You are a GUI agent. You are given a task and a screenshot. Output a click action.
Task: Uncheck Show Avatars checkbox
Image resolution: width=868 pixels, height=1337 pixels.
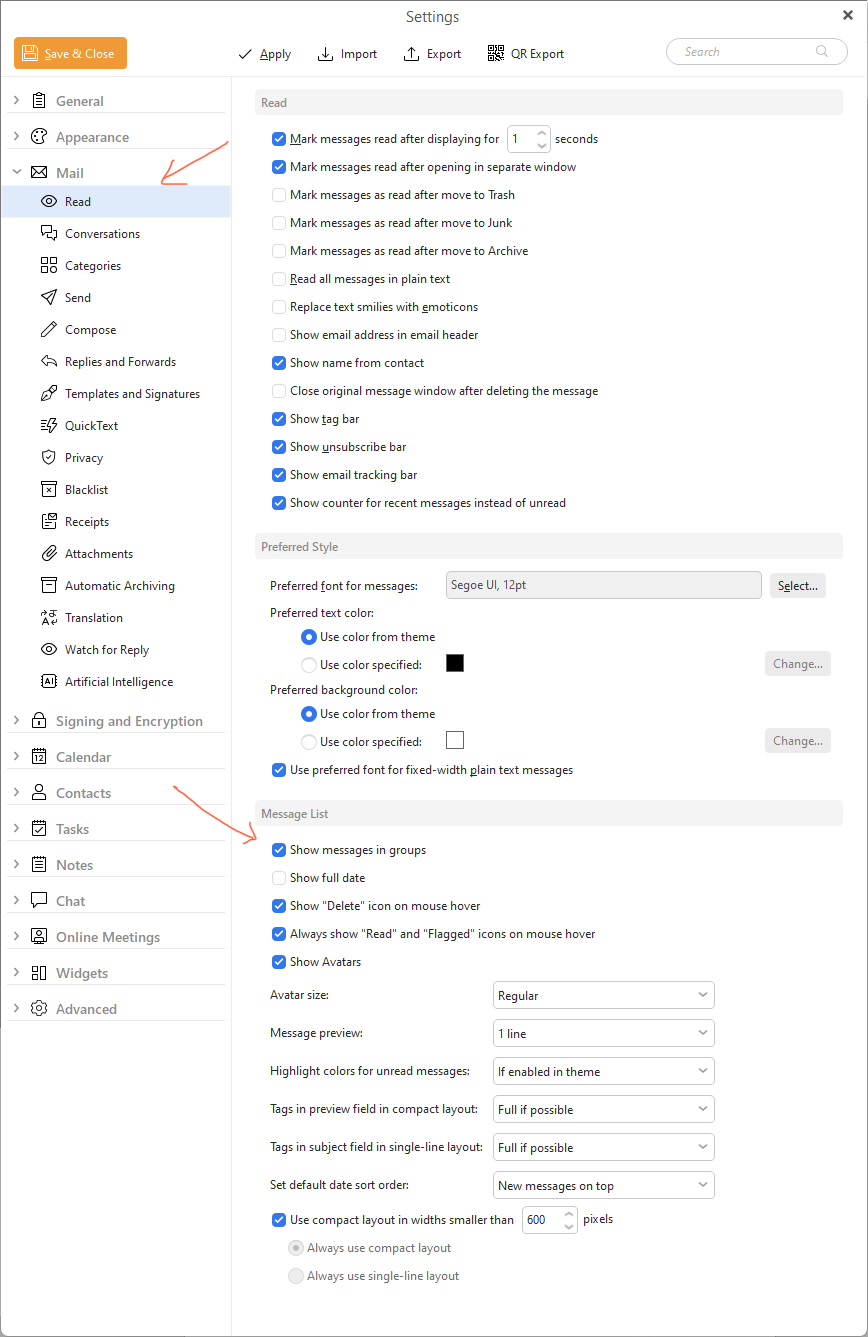pos(280,962)
